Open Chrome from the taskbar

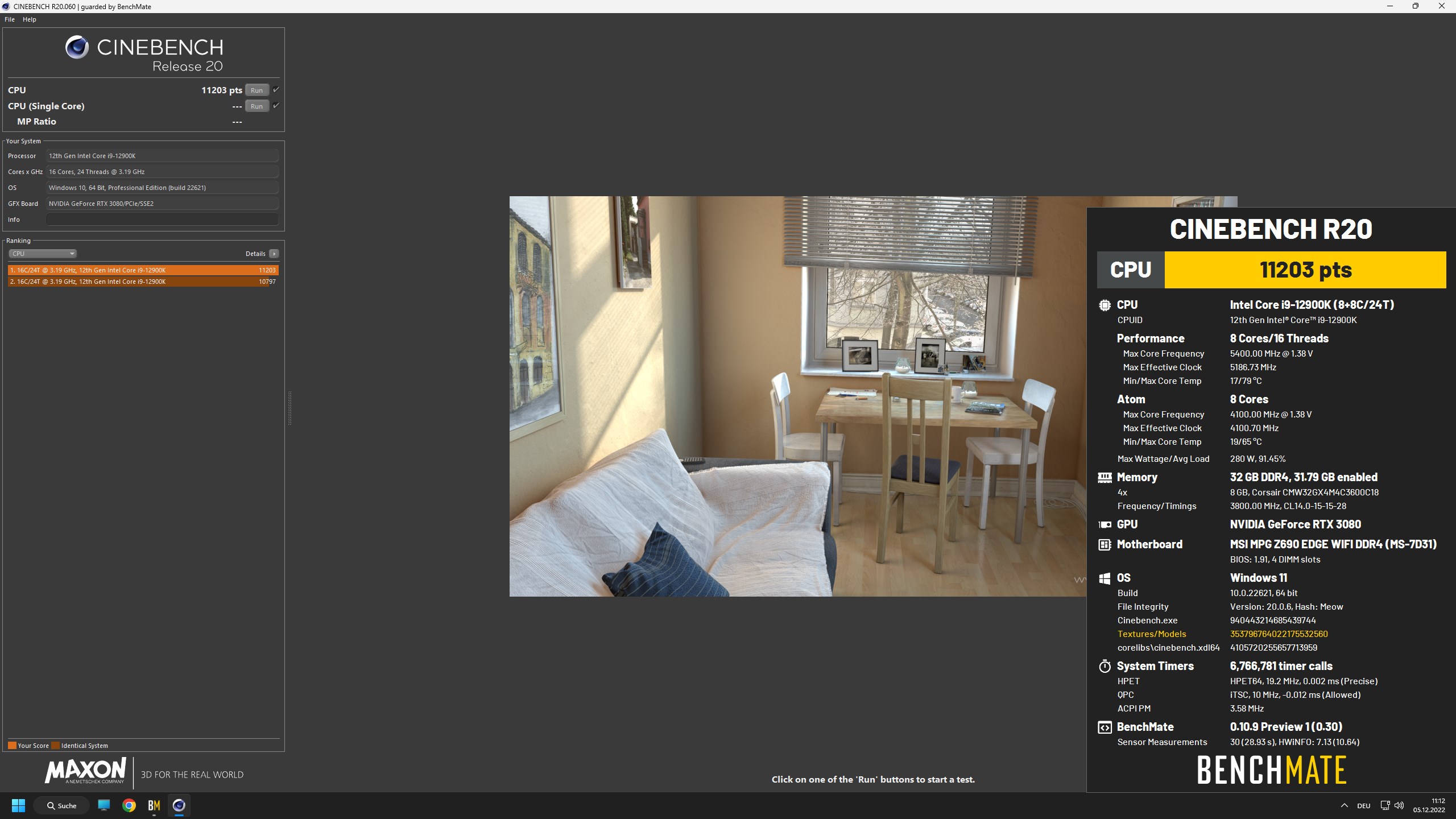(x=129, y=805)
